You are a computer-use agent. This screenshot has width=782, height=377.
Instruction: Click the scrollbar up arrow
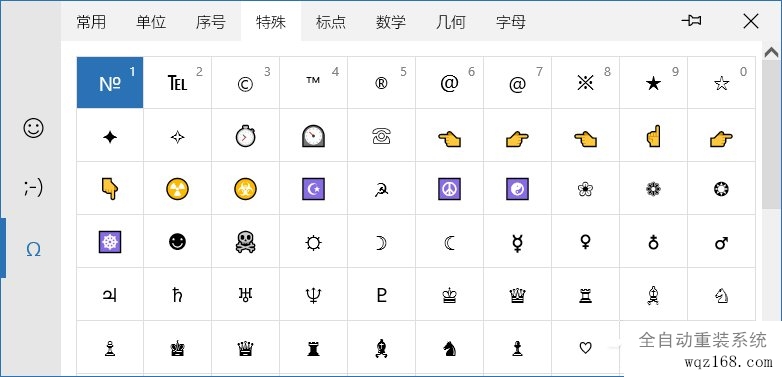tap(771, 51)
